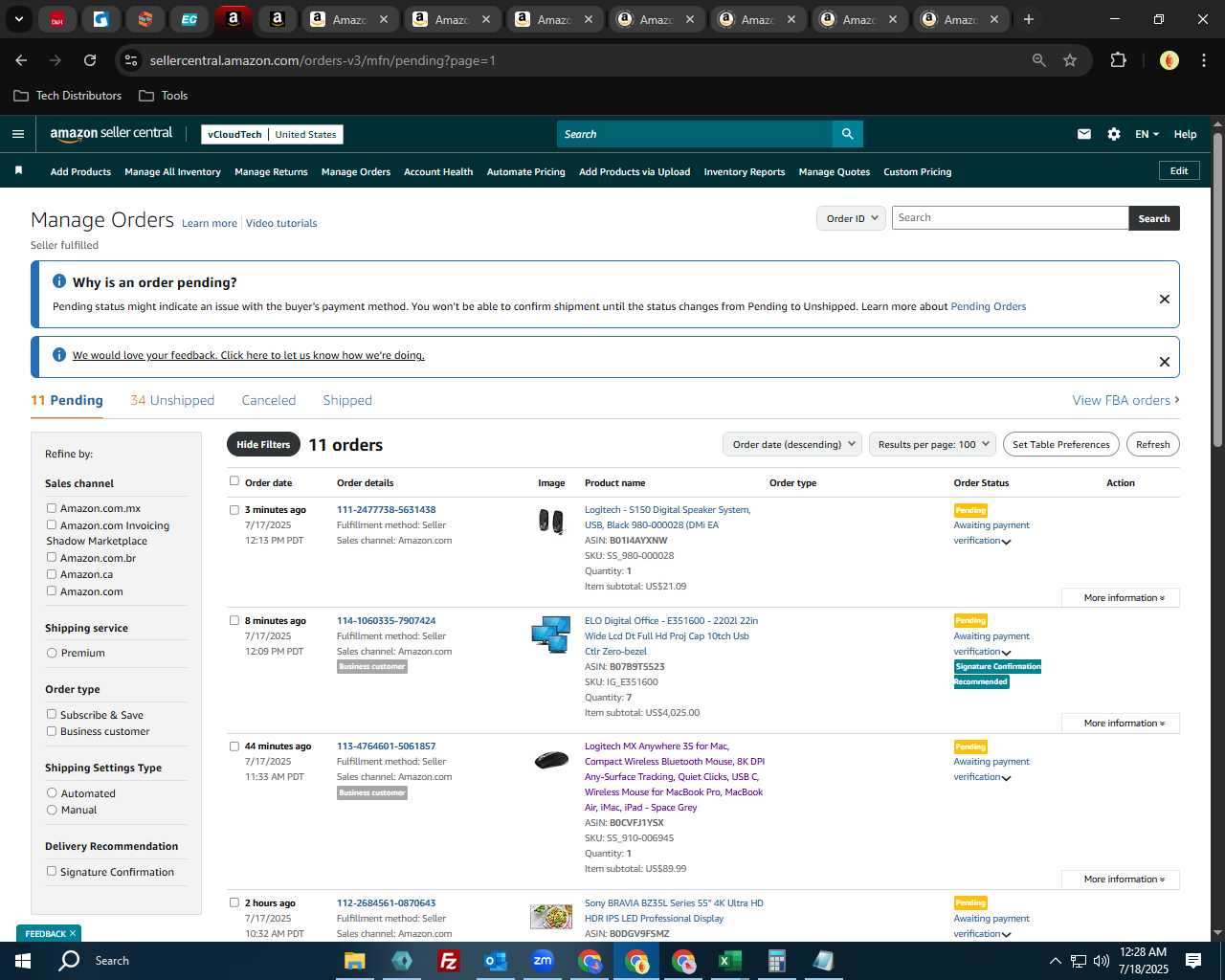Click the info icon beside pending notice
This screenshot has width=1225, height=980.
pyautogui.click(x=59, y=281)
